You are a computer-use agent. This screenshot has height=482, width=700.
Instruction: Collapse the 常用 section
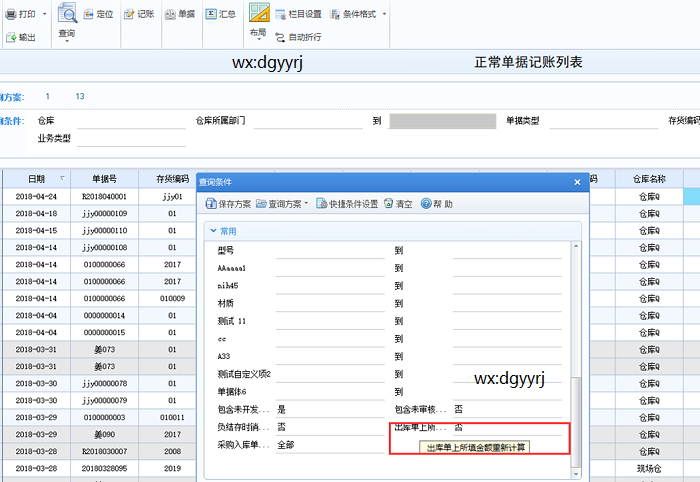(213, 231)
